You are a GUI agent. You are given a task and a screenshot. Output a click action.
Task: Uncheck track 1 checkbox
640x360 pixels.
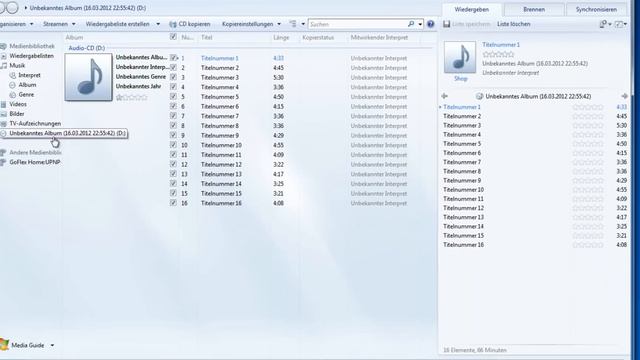[173, 58]
